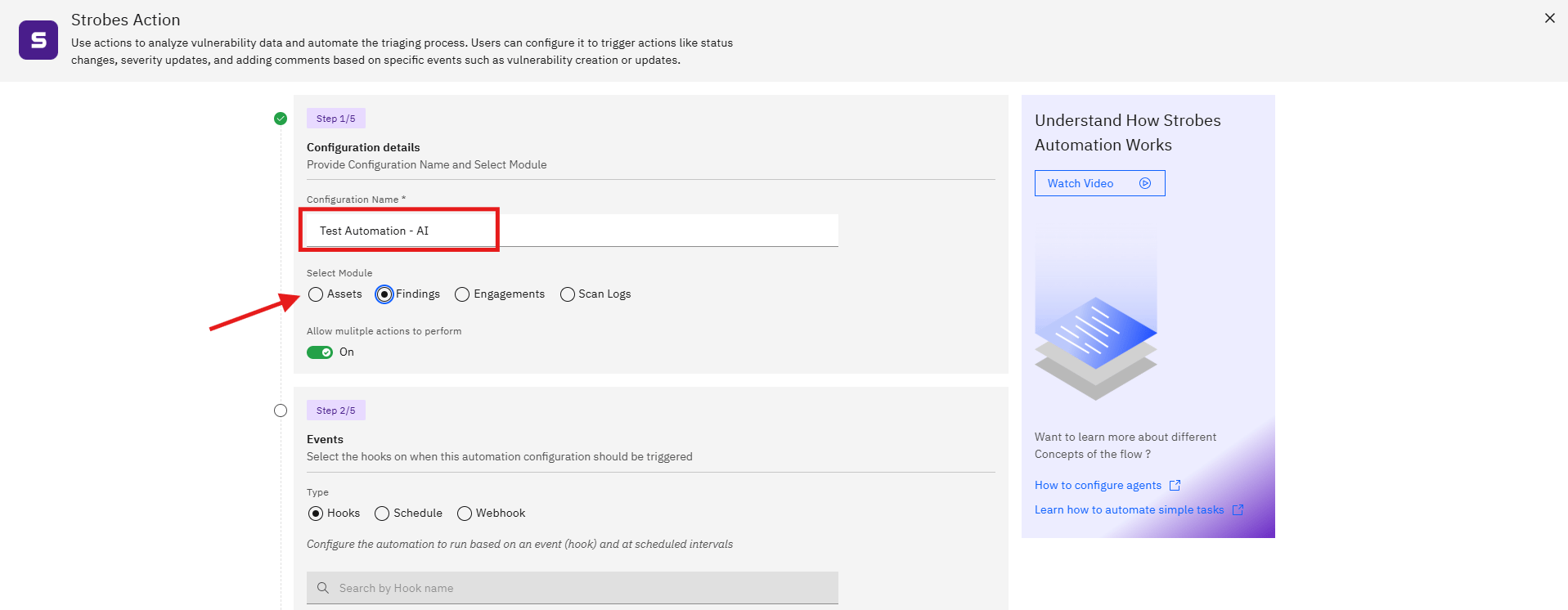Click the Configuration Name input field
The height and width of the screenshot is (610, 1568).
pos(573,231)
